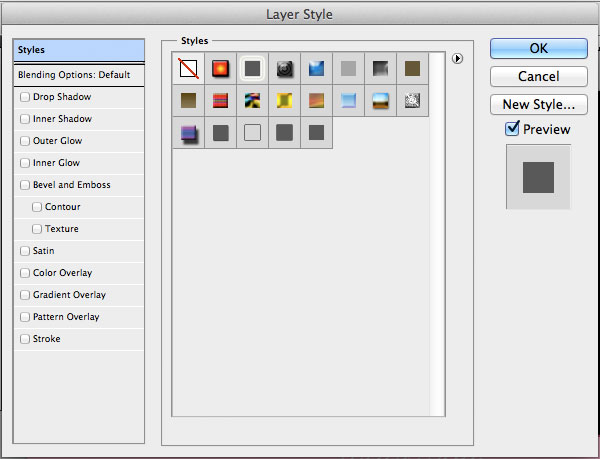Viewport: 600px width, 459px height.
Task: Check the Outer Glow effect box
Action: (25, 141)
